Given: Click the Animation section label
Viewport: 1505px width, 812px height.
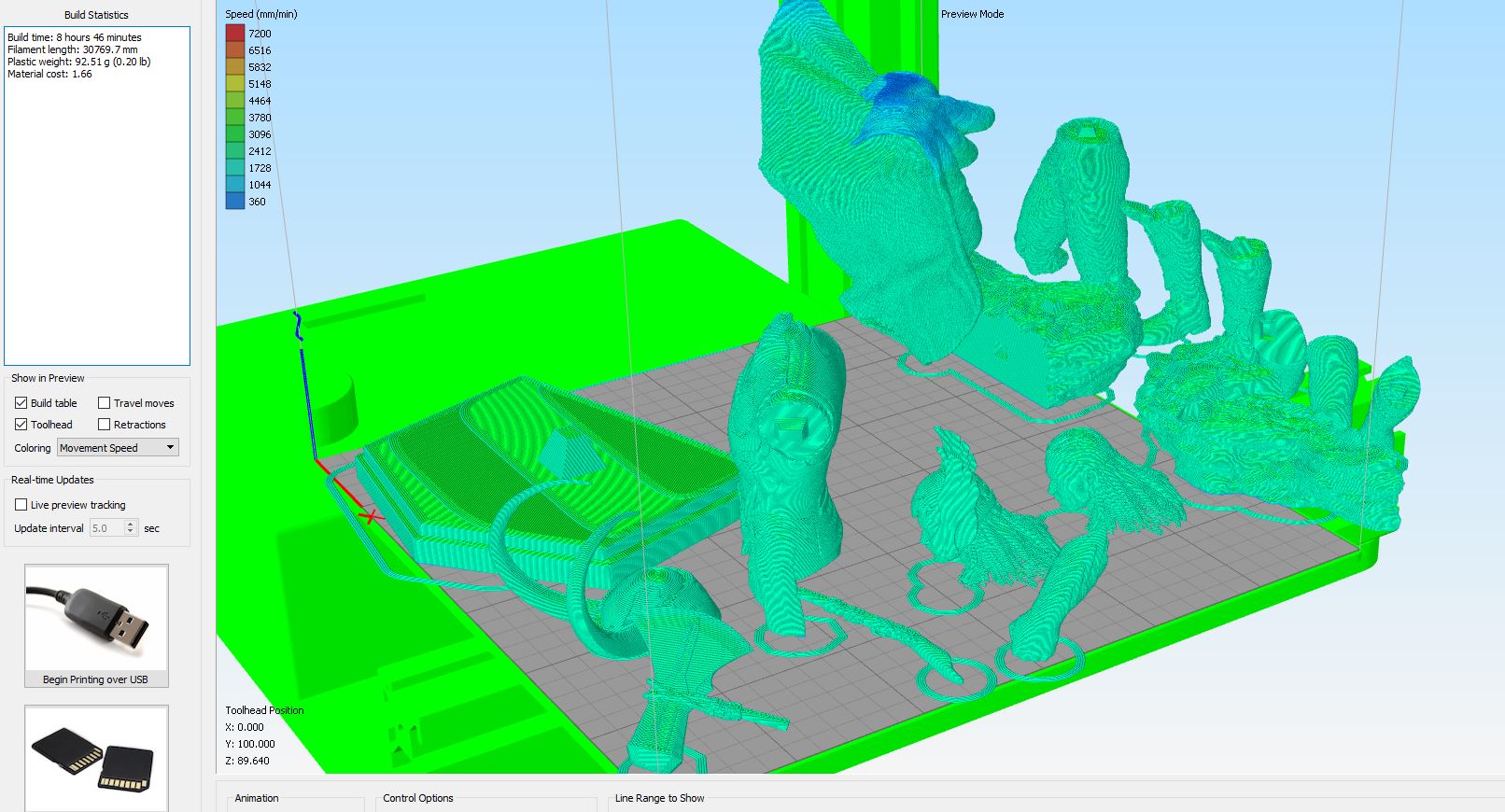Looking at the screenshot, I should pyautogui.click(x=257, y=798).
